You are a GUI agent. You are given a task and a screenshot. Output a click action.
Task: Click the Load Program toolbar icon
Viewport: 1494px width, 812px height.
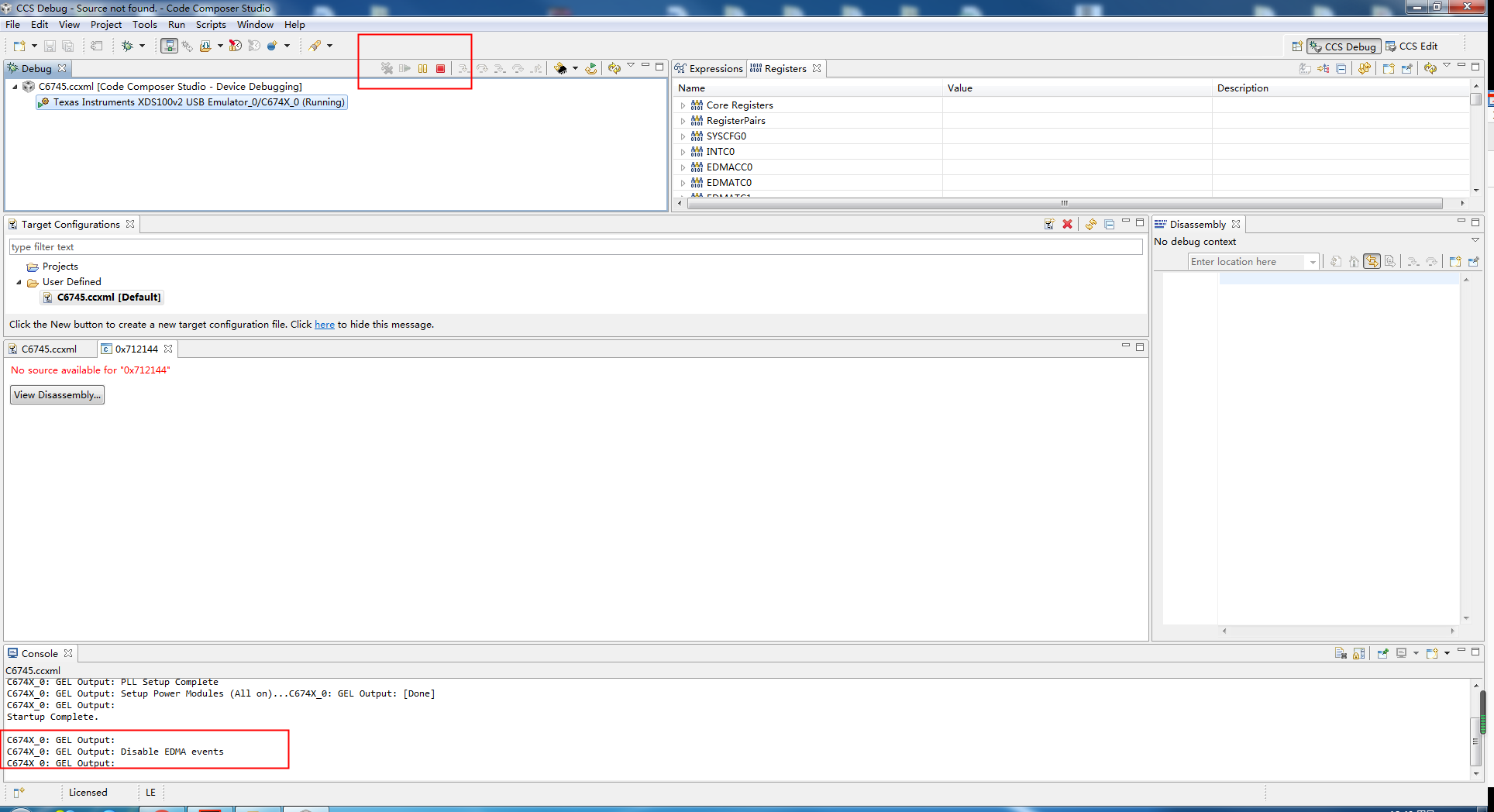pyautogui.click(x=205, y=46)
